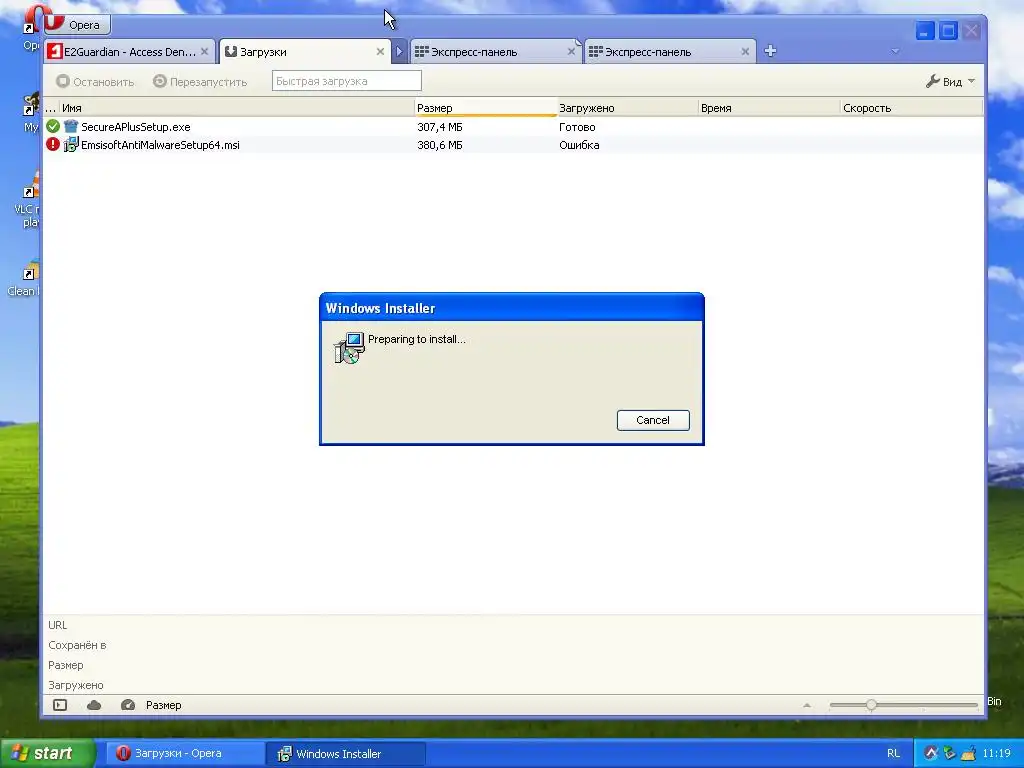
Task: Open the Opera menu button
Action: pos(77,25)
